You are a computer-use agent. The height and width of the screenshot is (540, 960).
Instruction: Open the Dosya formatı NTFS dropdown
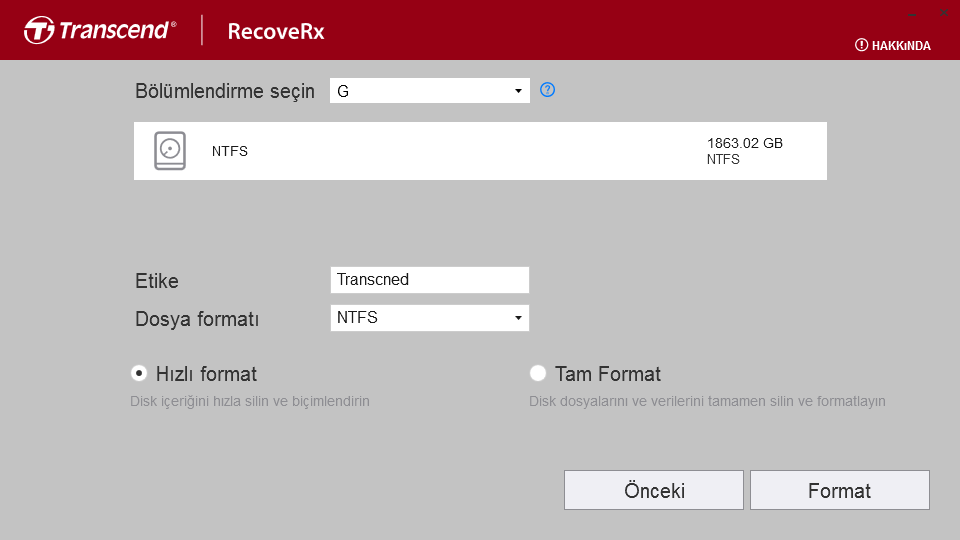[430, 318]
